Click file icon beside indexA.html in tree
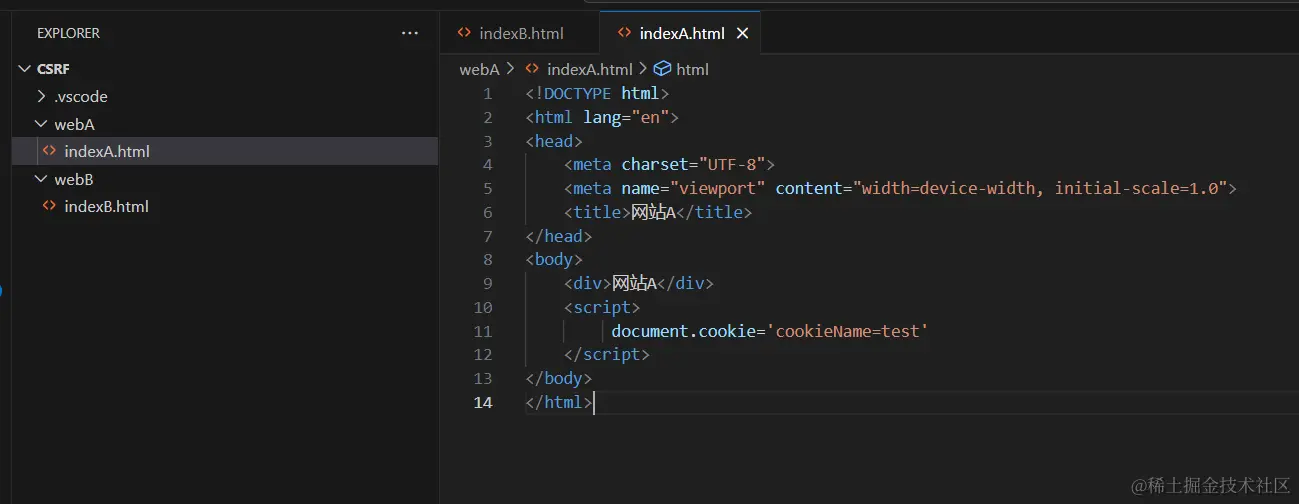 point(49,151)
